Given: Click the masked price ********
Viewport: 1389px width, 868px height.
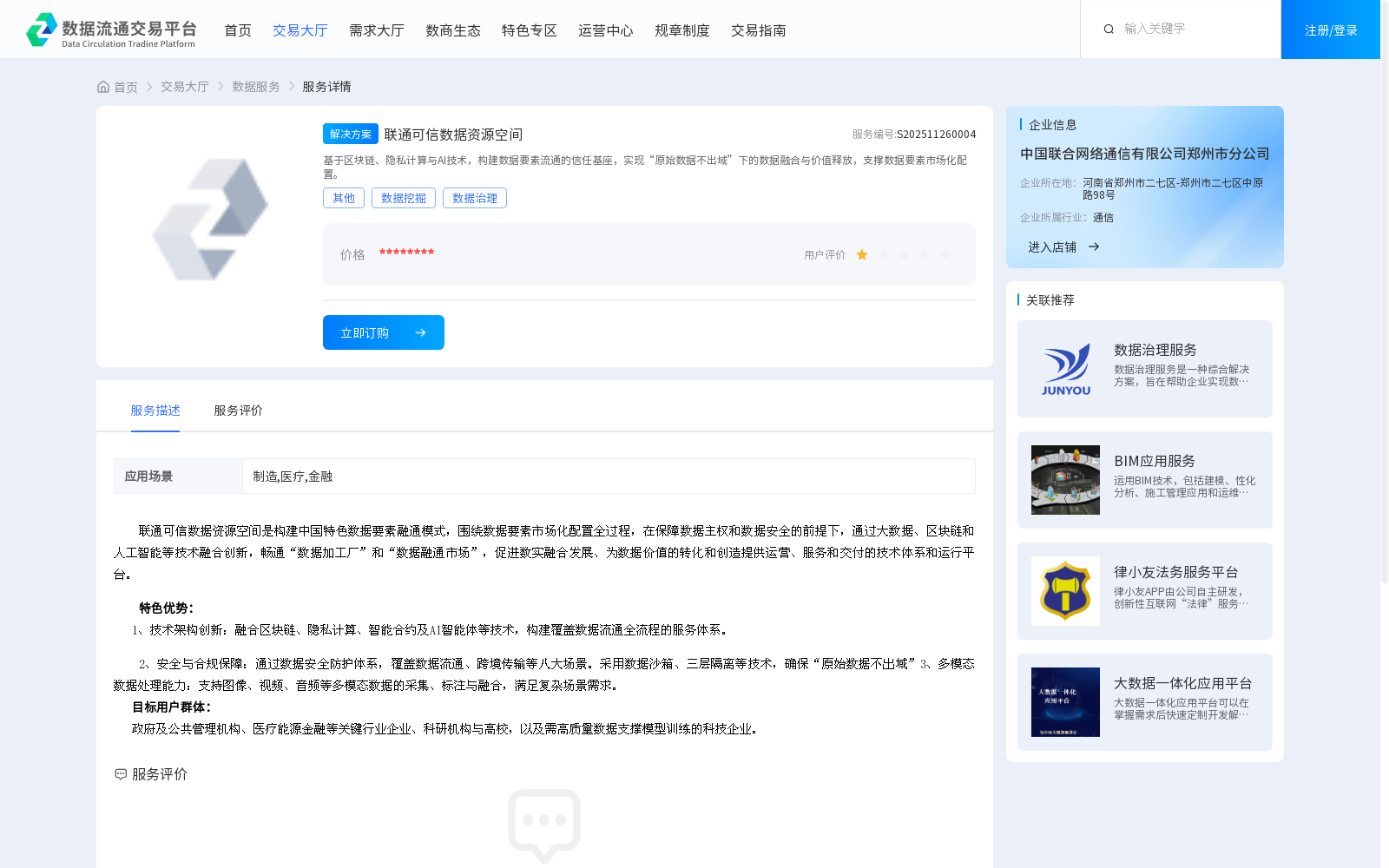Looking at the screenshot, I should click(406, 253).
